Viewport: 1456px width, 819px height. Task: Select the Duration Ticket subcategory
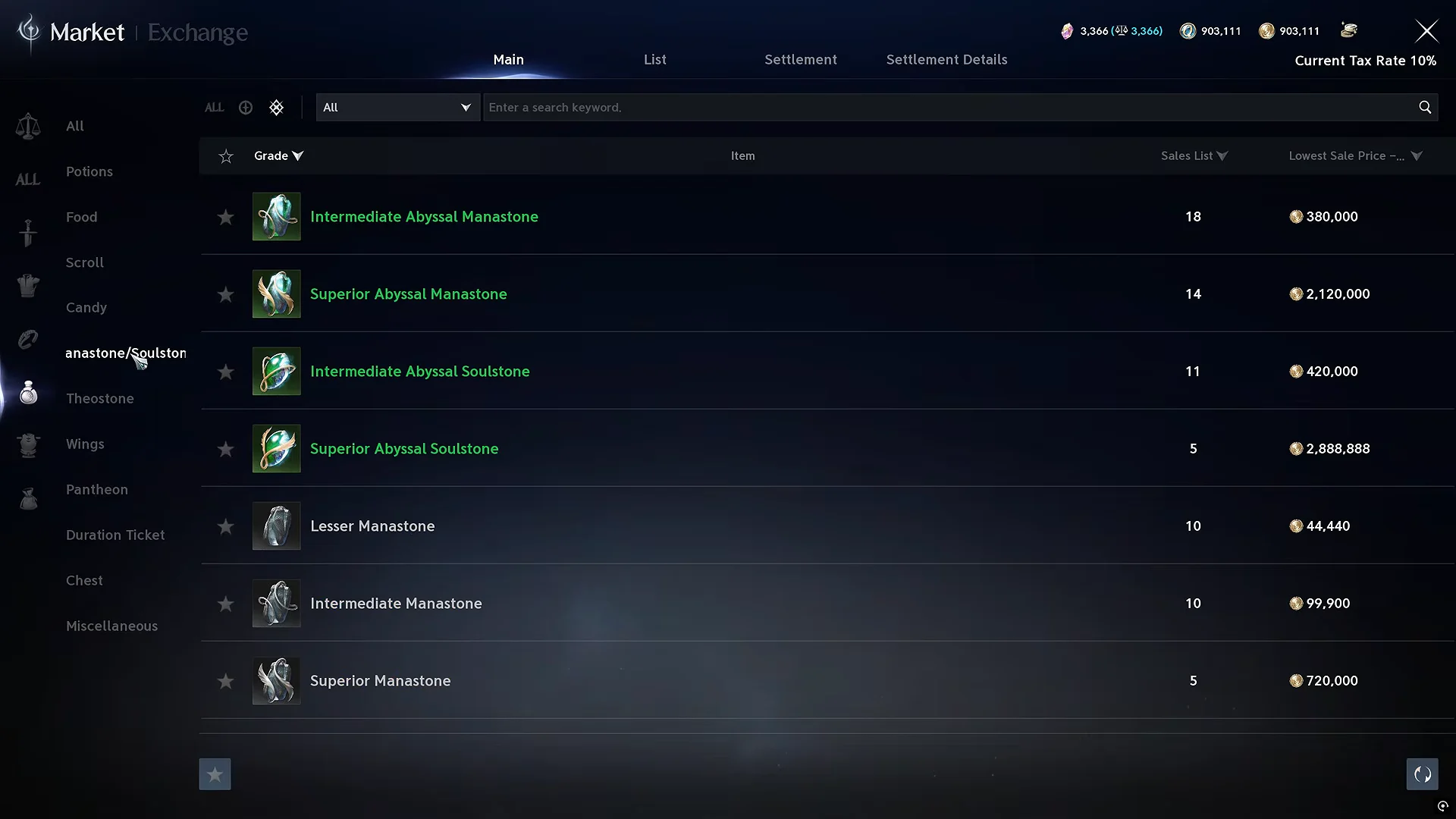pyautogui.click(x=115, y=535)
